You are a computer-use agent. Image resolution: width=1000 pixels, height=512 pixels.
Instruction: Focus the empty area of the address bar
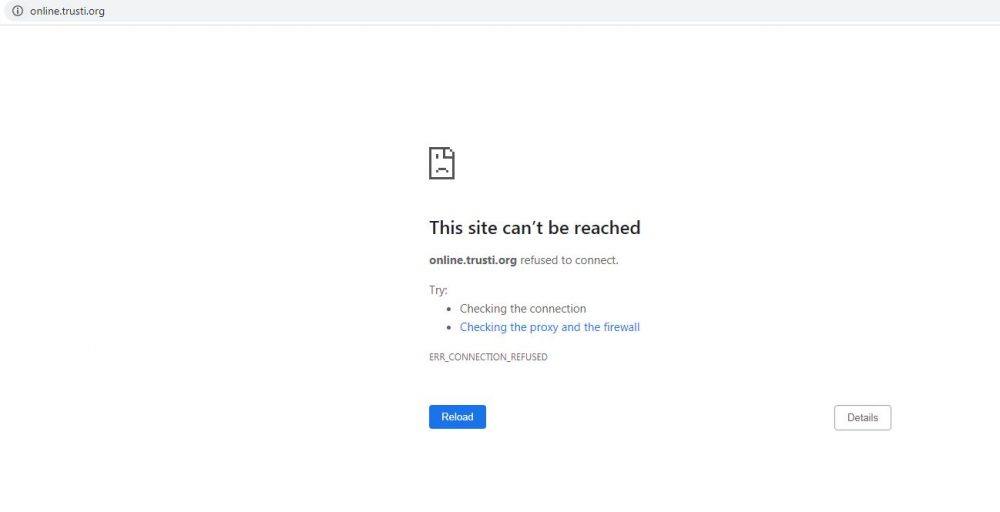(x=548, y=11)
